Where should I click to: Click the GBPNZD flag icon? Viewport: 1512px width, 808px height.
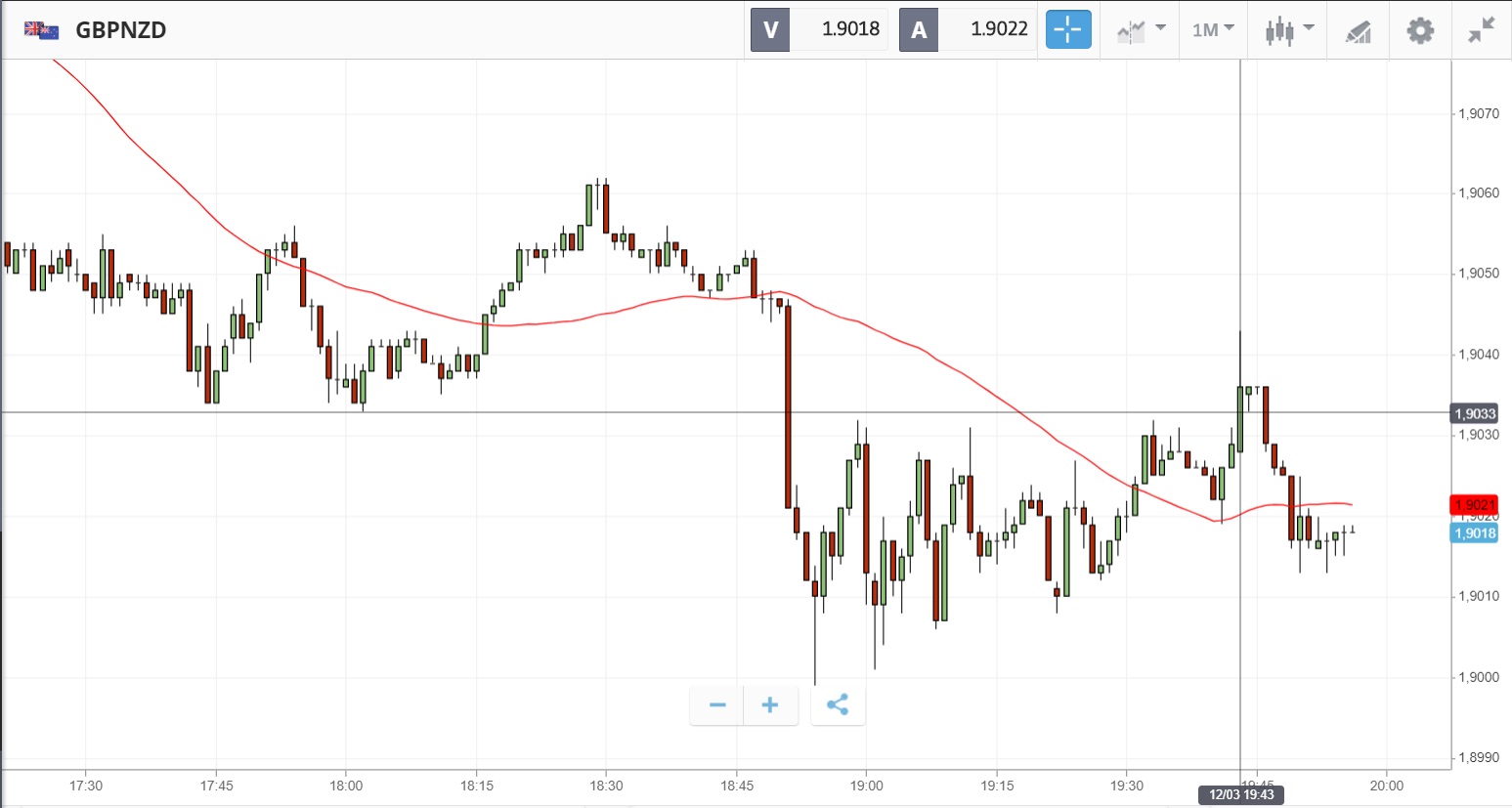pyautogui.click(x=41, y=30)
